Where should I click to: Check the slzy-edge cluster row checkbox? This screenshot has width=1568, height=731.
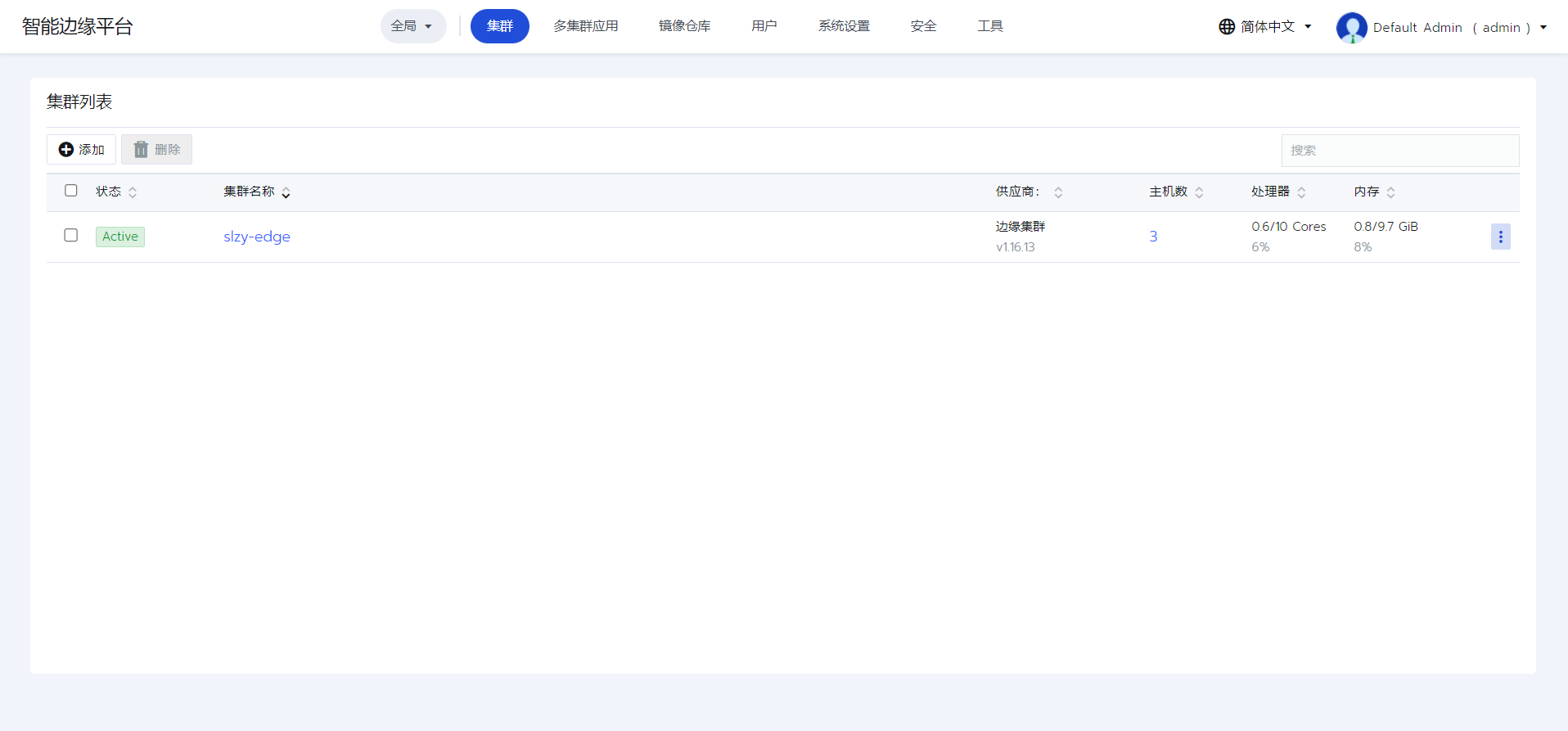coord(71,236)
